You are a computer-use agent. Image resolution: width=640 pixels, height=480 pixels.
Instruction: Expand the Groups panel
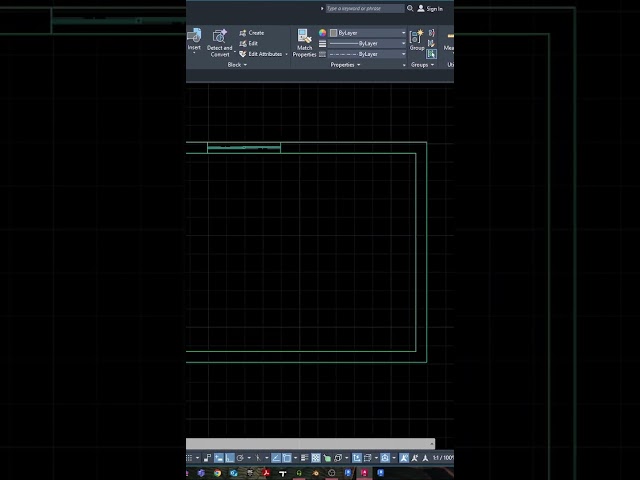point(422,64)
